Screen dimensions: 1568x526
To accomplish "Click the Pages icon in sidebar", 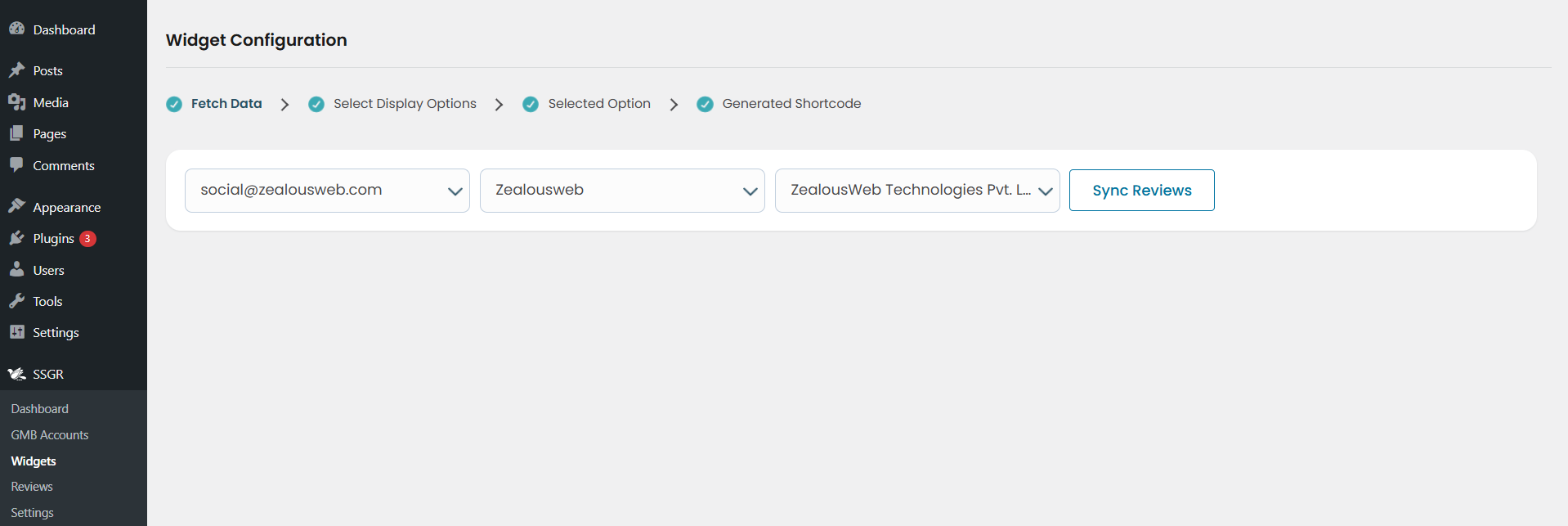I will (x=16, y=133).
